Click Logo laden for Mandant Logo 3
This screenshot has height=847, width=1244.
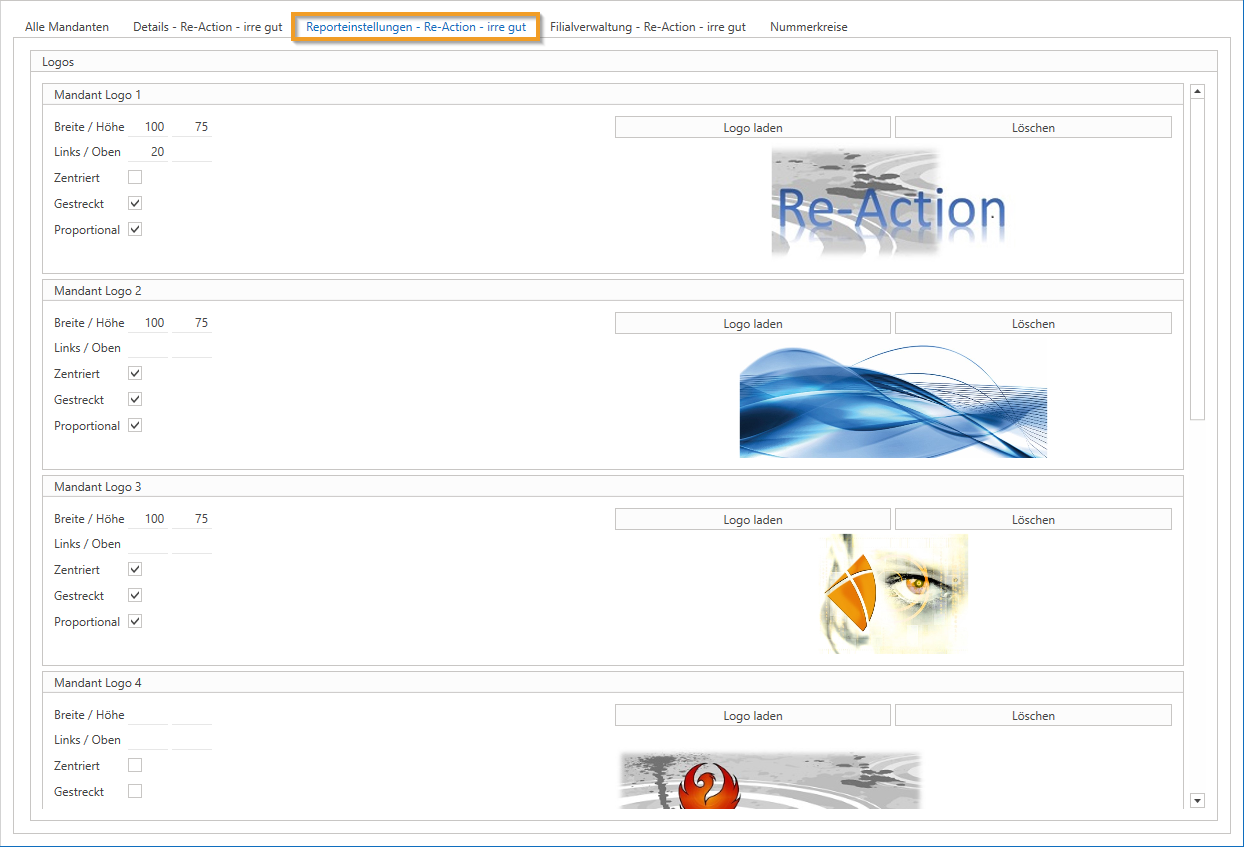pyautogui.click(x=752, y=519)
